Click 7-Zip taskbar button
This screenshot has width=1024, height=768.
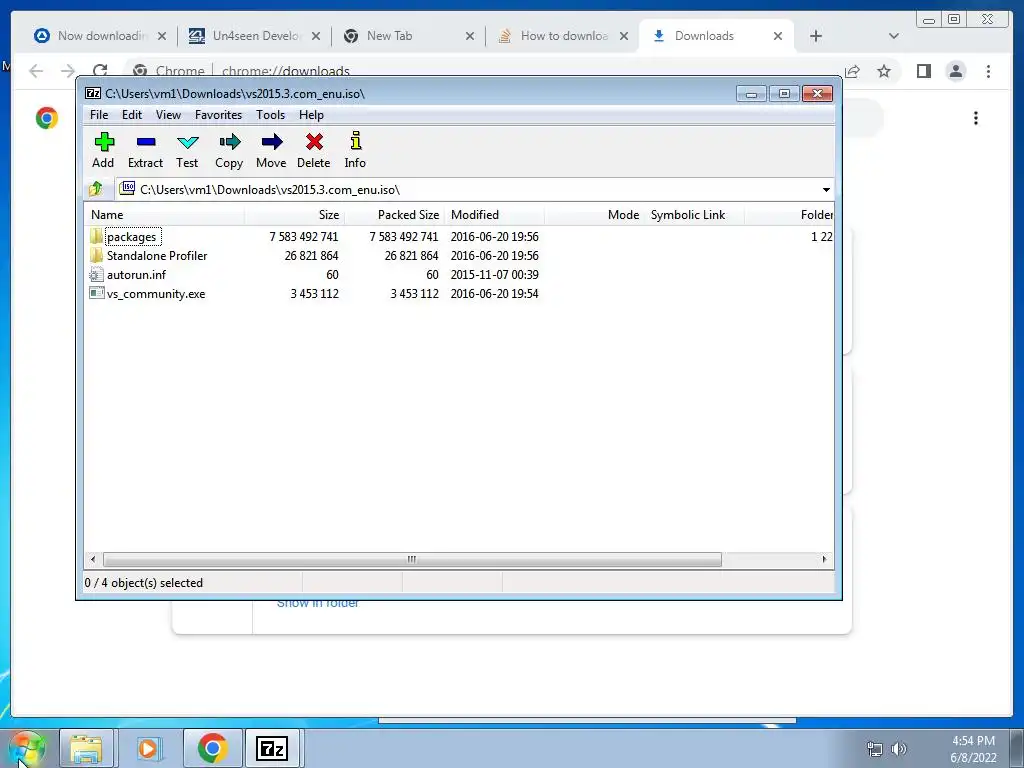[272, 748]
